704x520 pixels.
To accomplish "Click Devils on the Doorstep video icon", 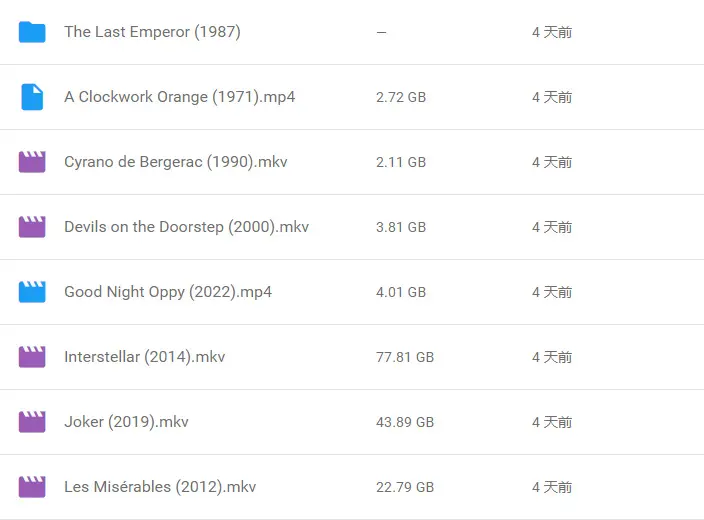I will pyautogui.click(x=32, y=227).
